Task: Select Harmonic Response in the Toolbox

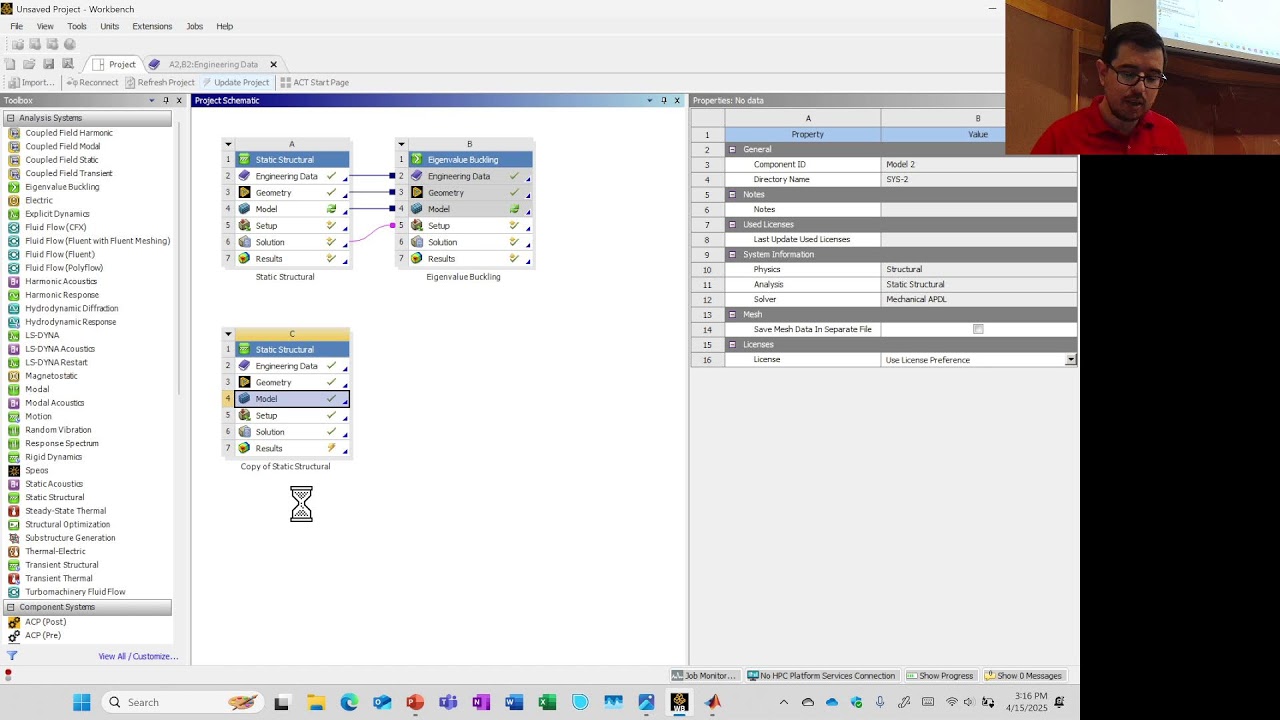Action: coord(62,295)
